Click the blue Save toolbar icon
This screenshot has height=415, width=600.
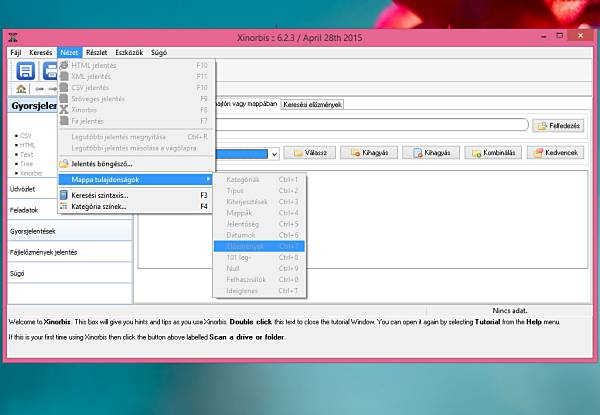(x=26, y=71)
